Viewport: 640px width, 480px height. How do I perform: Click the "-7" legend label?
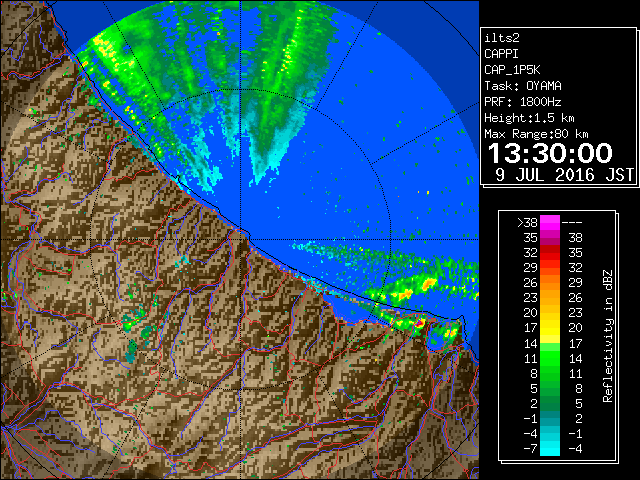click(x=531, y=449)
